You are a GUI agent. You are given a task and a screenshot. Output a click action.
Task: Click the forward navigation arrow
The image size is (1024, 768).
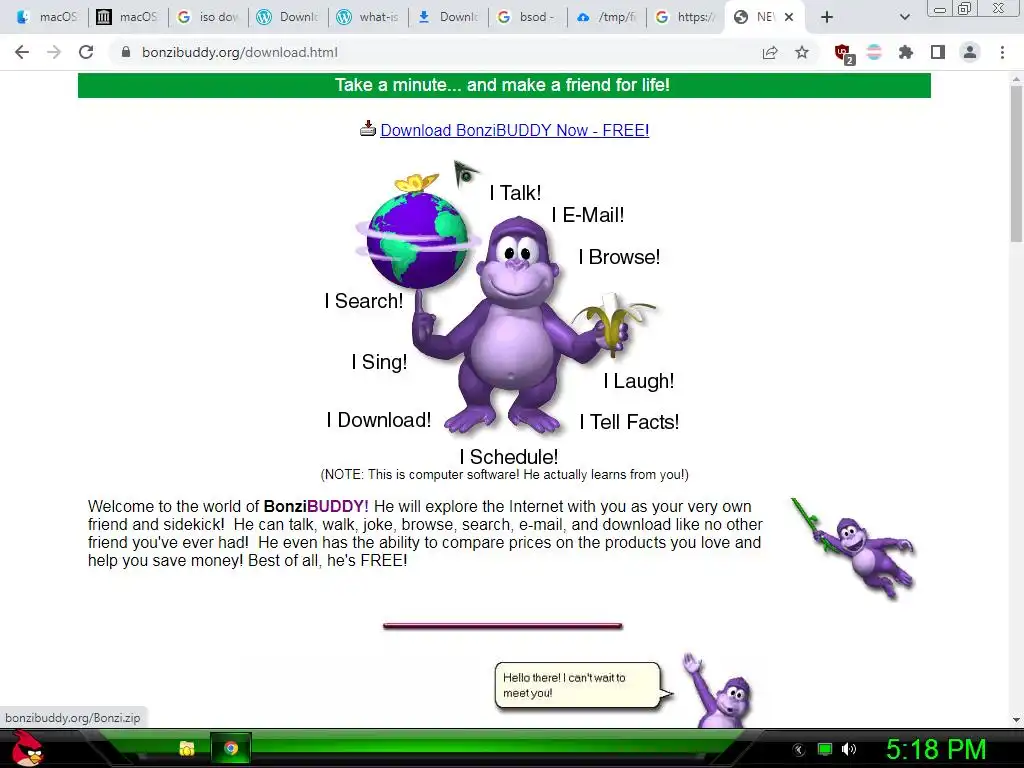point(54,52)
